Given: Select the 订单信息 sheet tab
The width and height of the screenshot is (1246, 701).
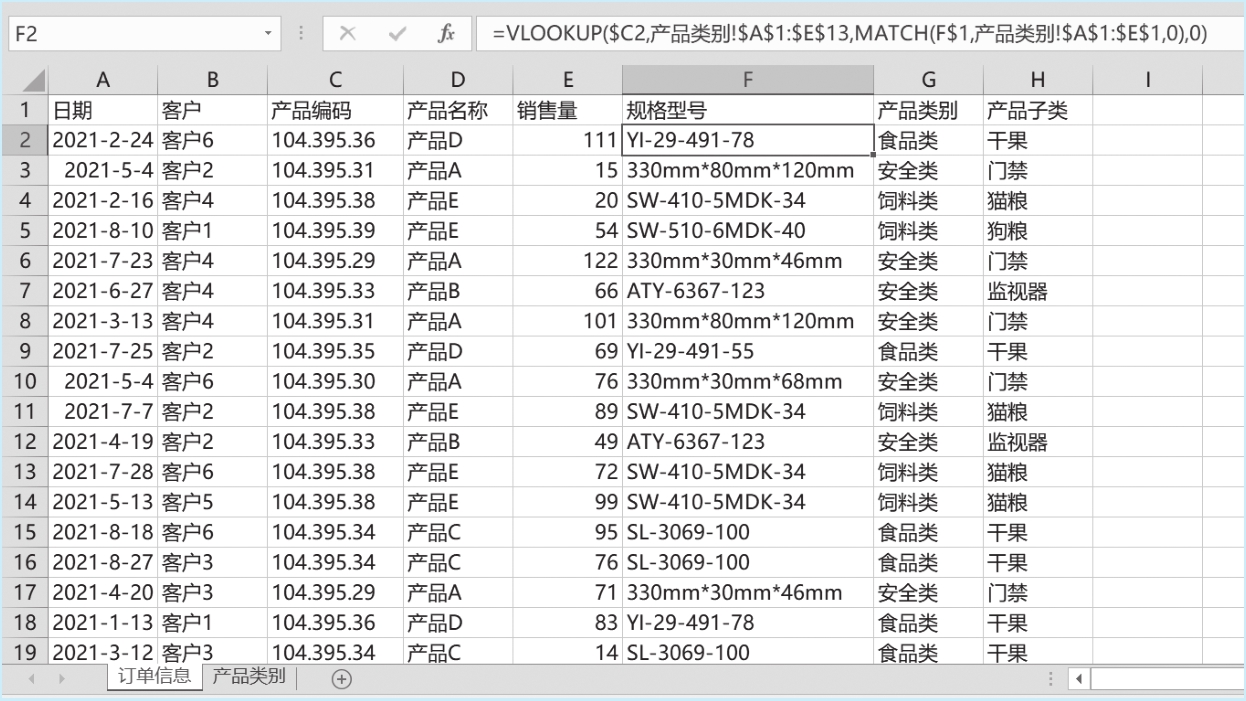Looking at the screenshot, I should pyautogui.click(x=154, y=677).
